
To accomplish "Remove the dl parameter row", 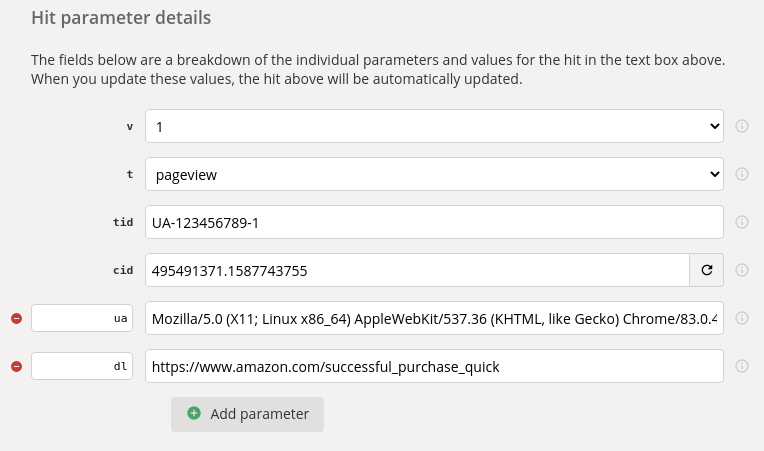I will pyautogui.click(x=16, y=366).
